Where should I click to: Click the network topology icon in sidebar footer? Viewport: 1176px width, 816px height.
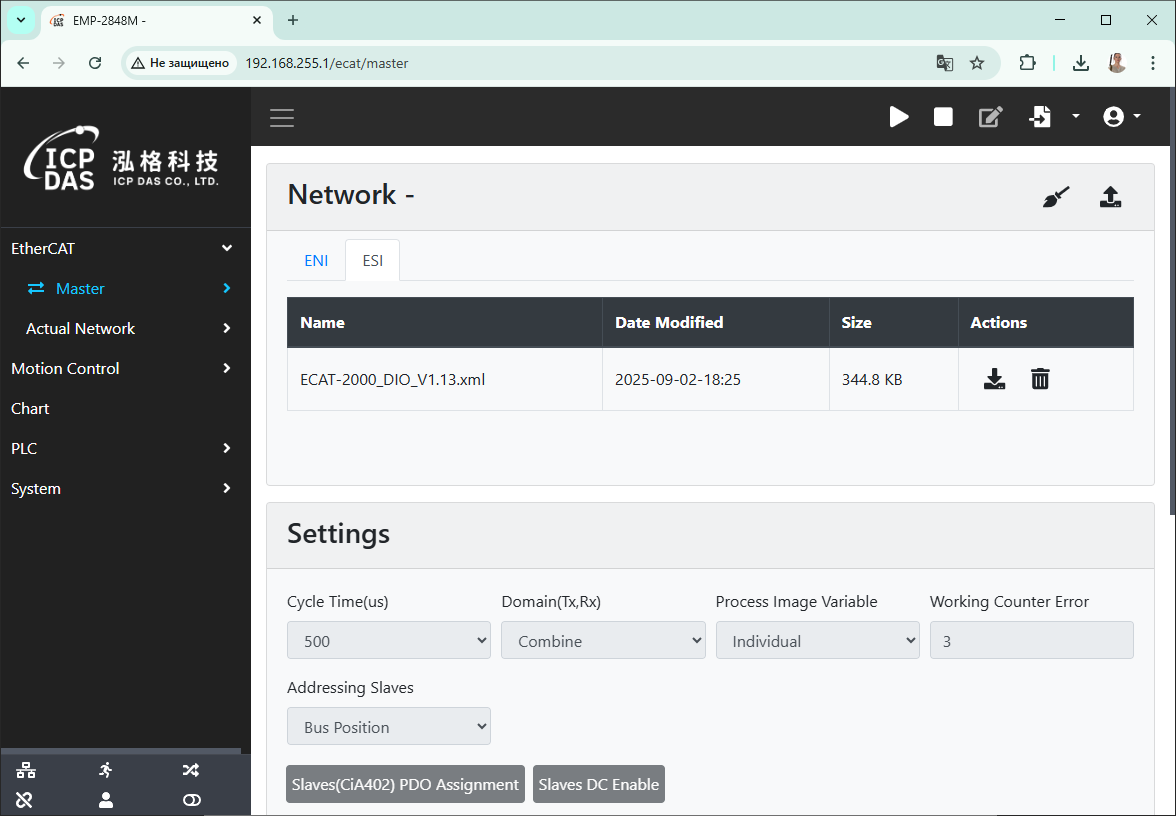click(26, 770)
